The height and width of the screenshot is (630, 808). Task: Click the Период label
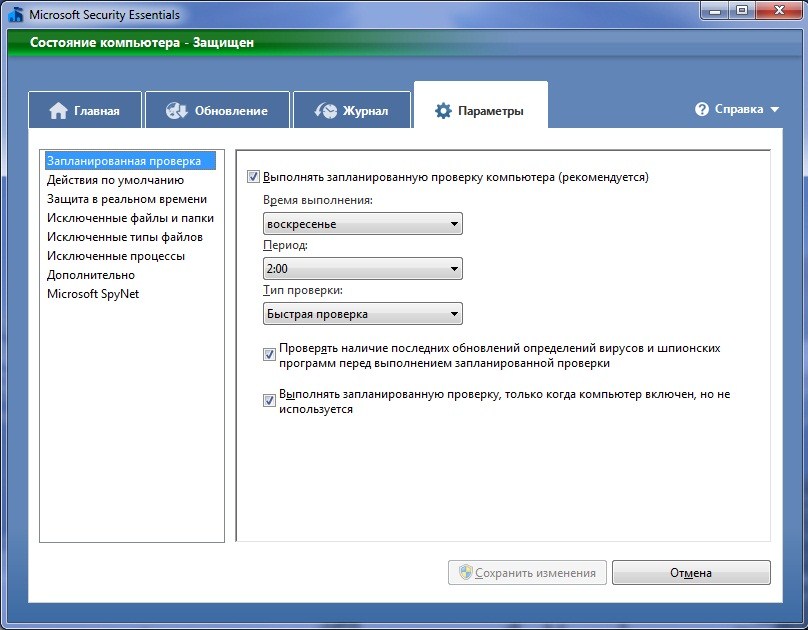click(285, 245)
